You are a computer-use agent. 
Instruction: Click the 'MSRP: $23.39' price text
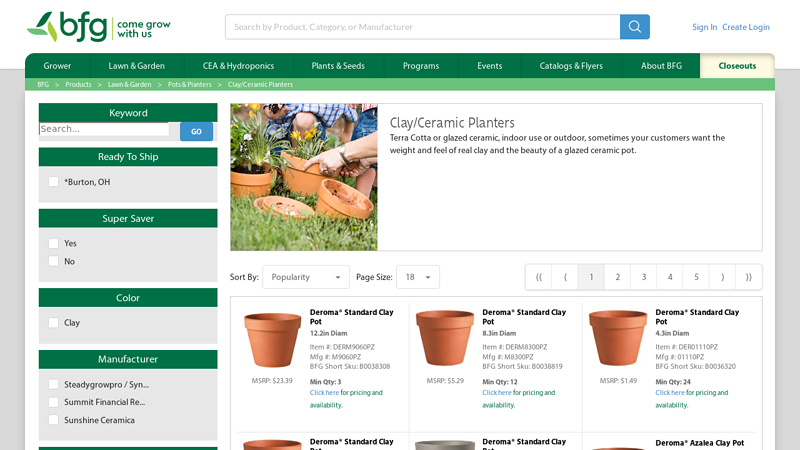[272, 381]
